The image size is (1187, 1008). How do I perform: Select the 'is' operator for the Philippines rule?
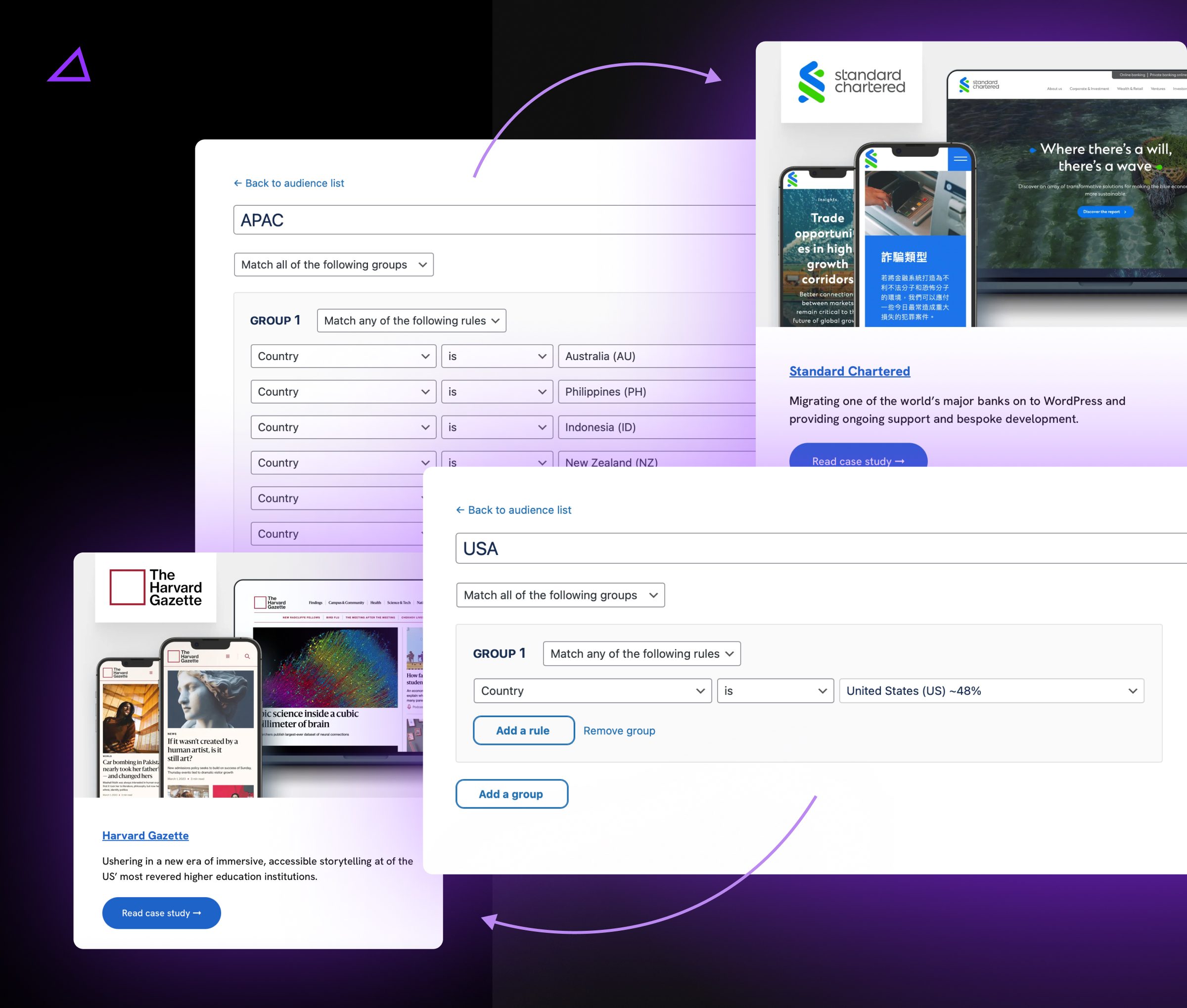(x=497, y=391)
